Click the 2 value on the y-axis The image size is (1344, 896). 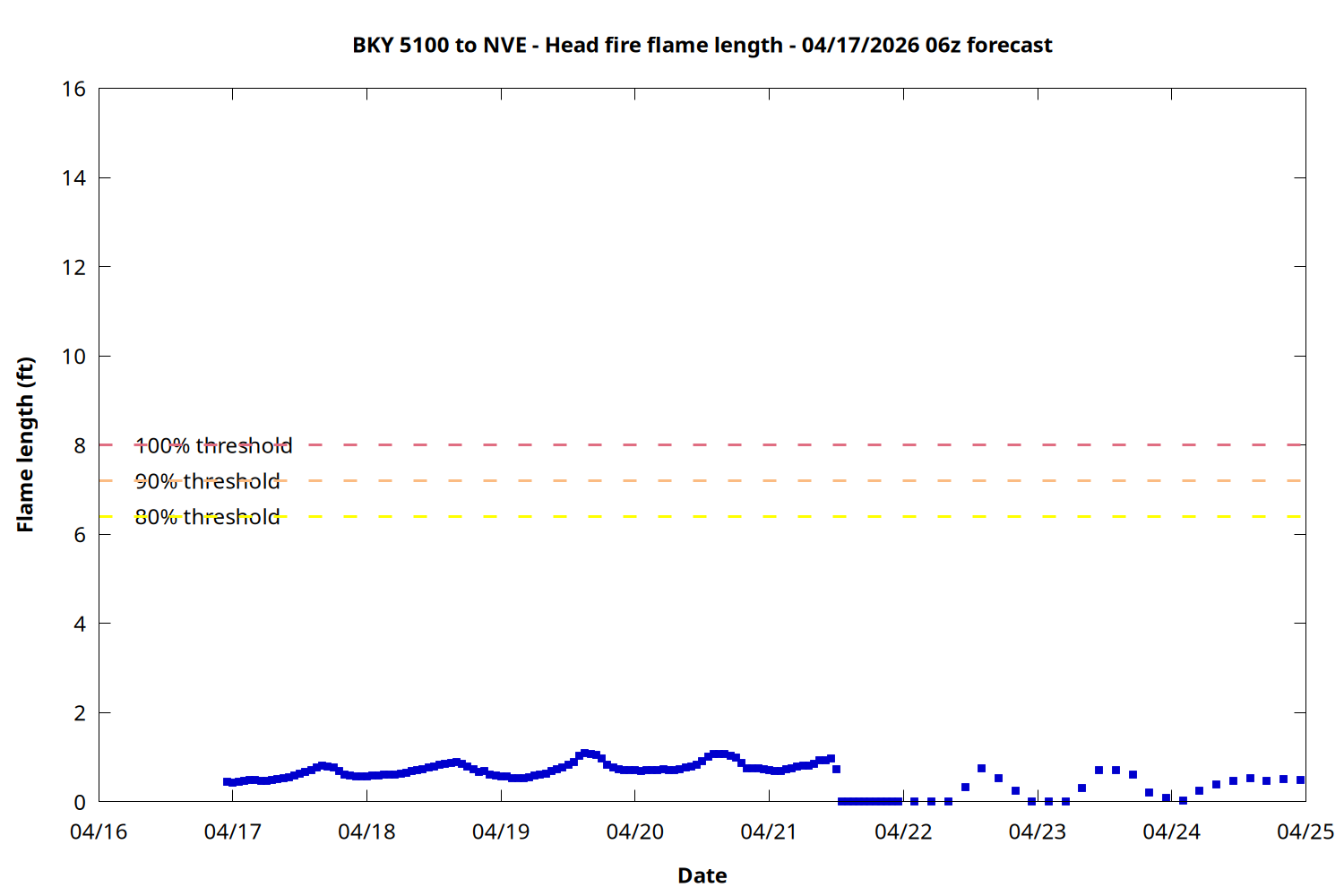80,713
